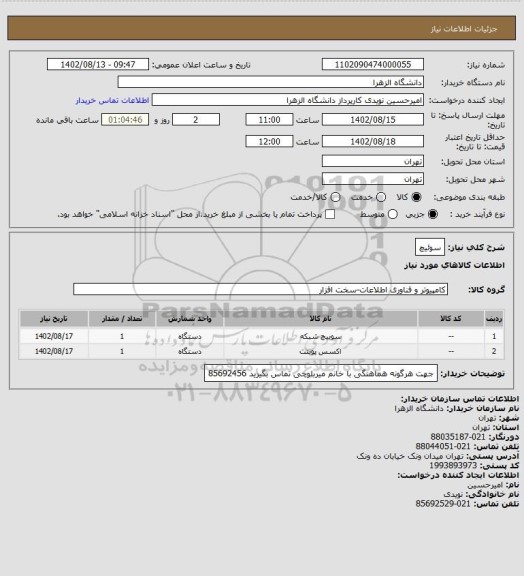Toggle the اسناد خزانه اسلامی payment checkbox
The height and width of the screenshot is (576, 524).
point(330,214)
